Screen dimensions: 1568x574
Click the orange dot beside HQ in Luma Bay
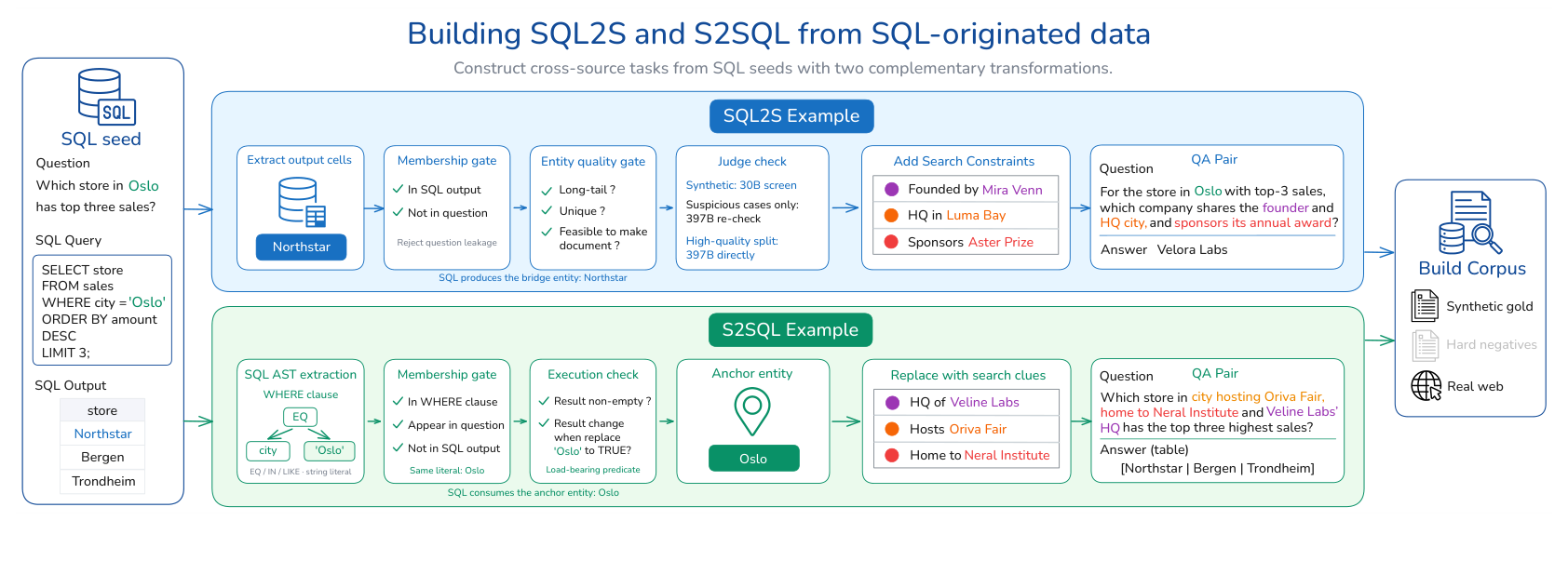[891, 215]
